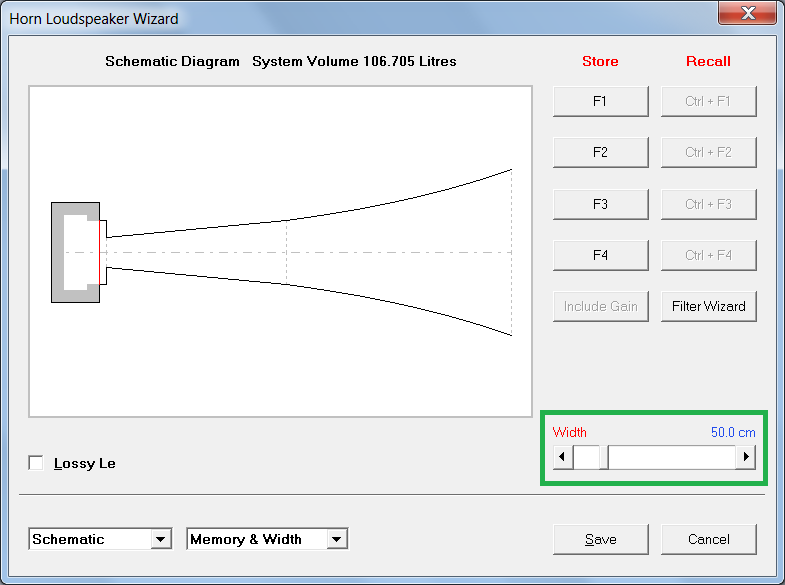
Task: Click the System Volume 106.705 Litres text
Action: coord(354,62)
